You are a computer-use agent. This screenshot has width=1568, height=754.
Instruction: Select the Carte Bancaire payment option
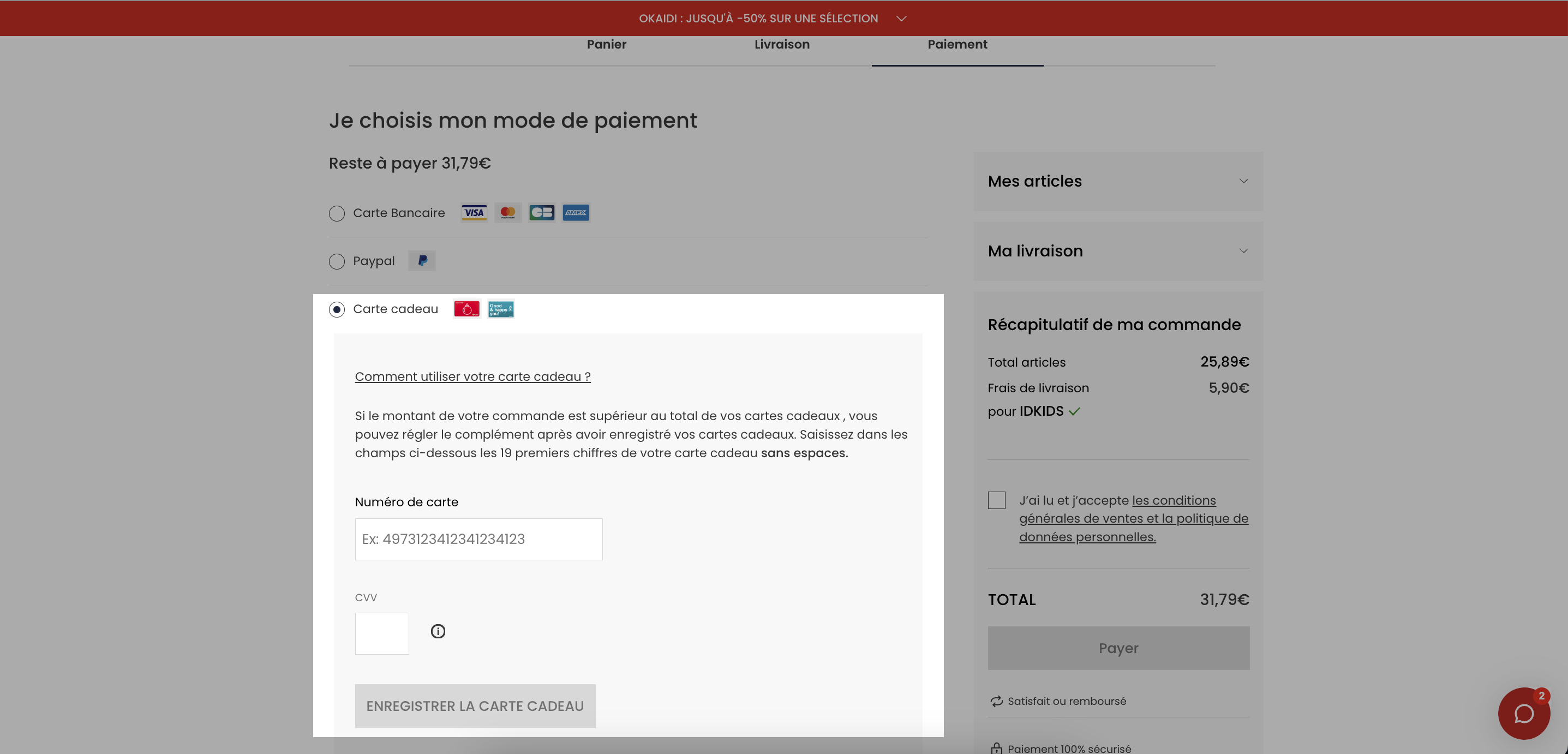(x=337, y=213)
